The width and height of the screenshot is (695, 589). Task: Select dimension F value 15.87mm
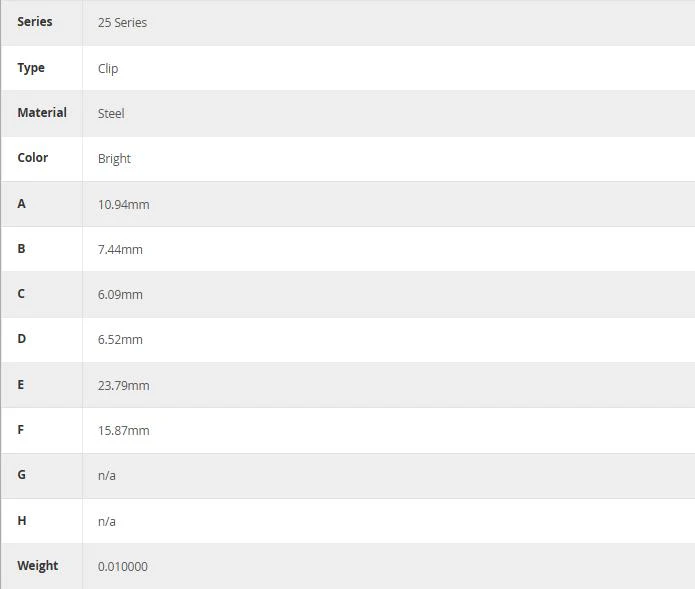coord(124,431)
